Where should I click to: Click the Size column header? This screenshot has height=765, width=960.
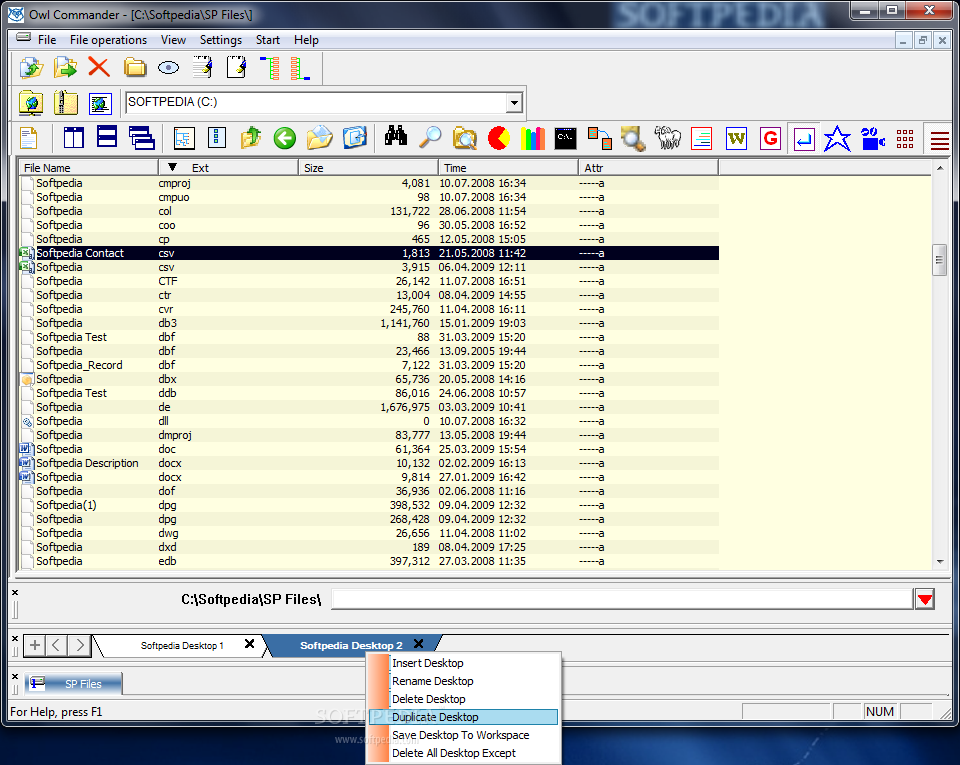point(368,167)
